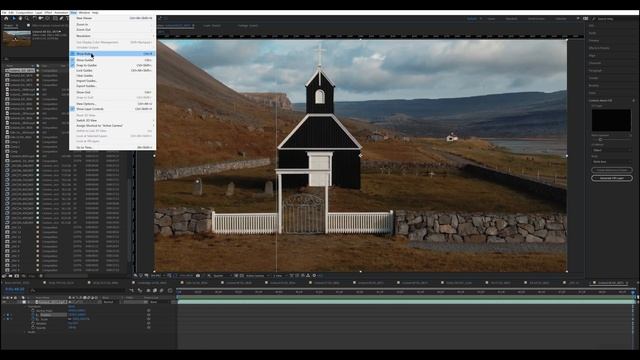Screen dimensions: 640x360
Task: Open the Resolution submenu in View menu
Action: tap(112, 36)
